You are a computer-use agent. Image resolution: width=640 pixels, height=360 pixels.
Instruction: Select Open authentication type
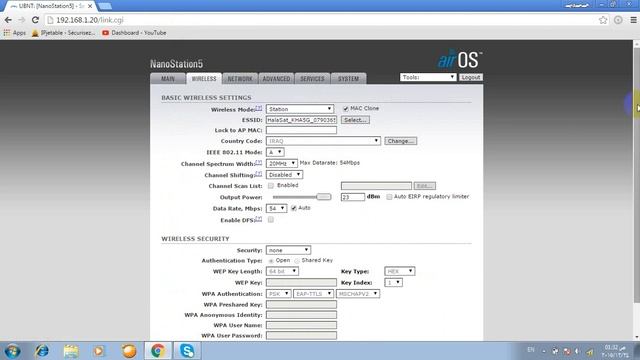click(x=271, y=261)
